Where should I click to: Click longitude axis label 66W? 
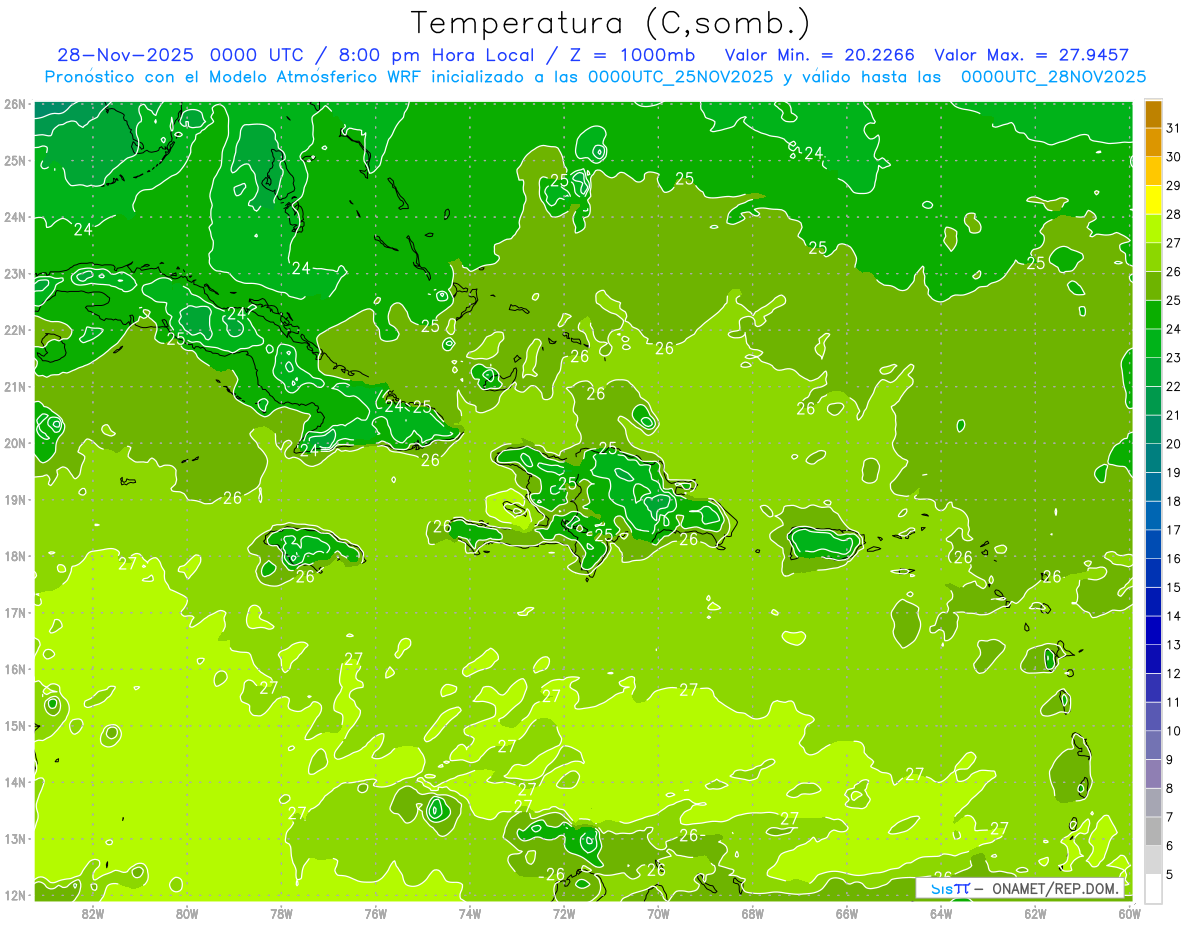847,913
